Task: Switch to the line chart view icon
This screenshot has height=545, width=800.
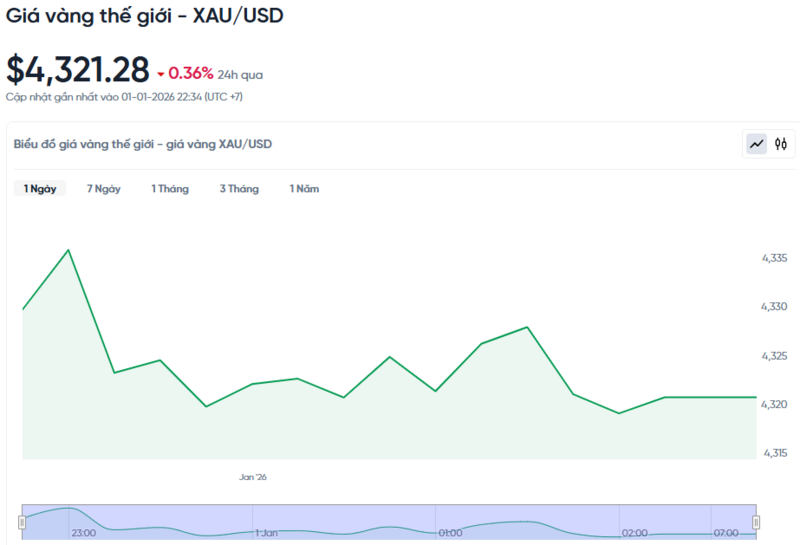Action: [x=756, y=144]
